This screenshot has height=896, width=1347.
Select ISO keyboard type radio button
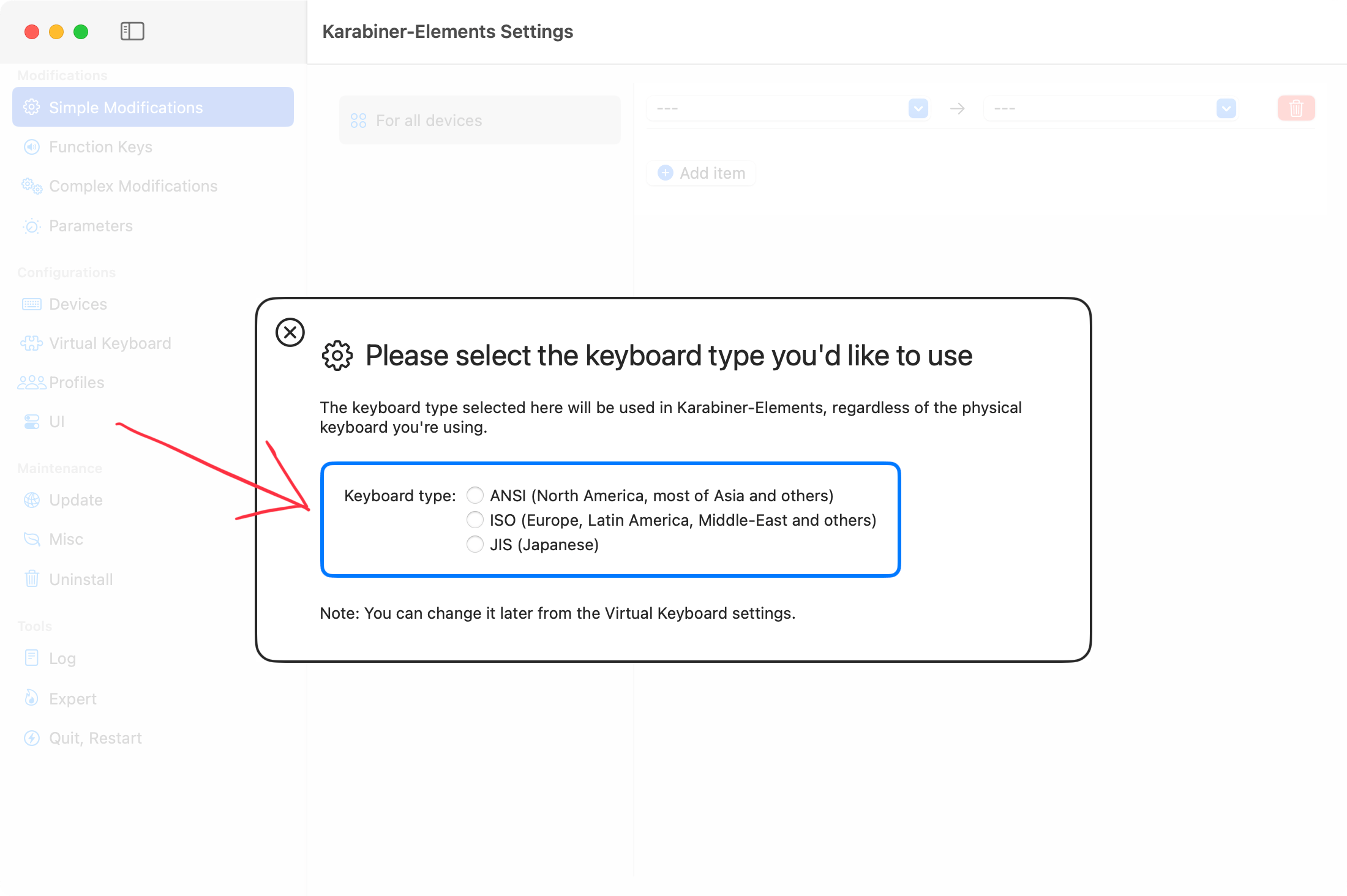coord(475,520)
